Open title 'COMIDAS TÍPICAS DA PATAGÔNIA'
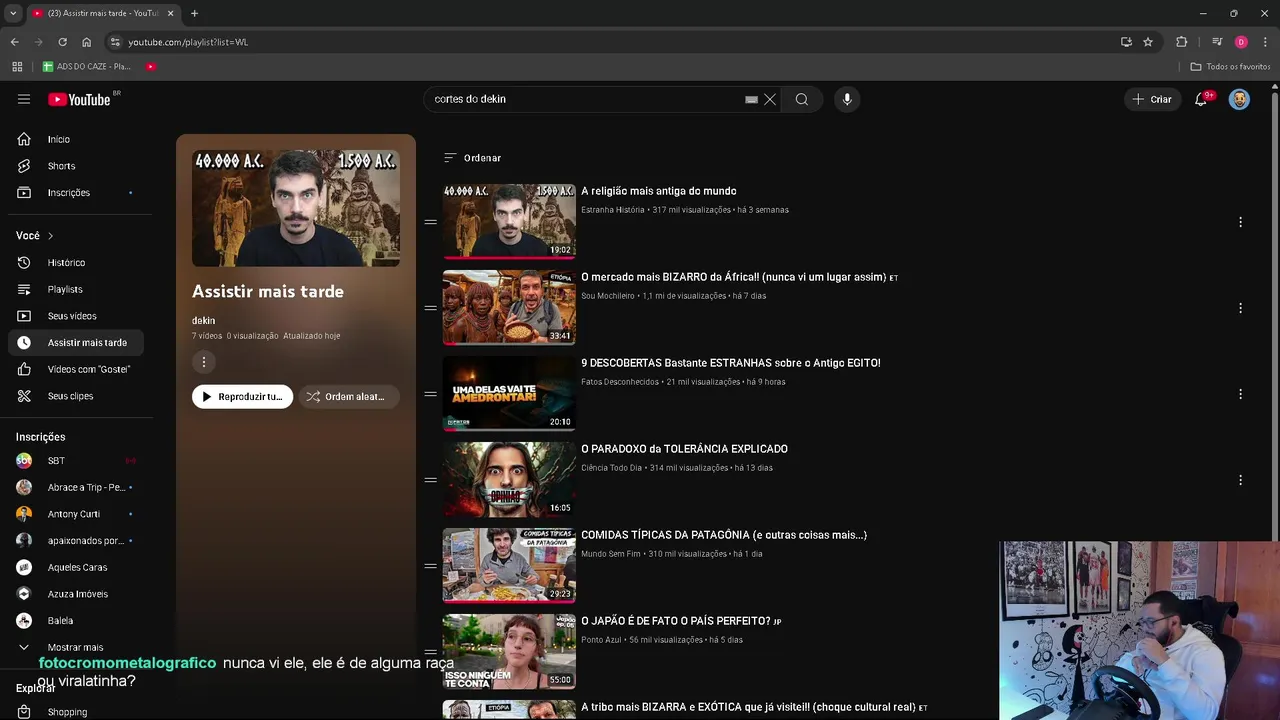This screenshot has width=1280, height=720. pyautogui.click(x=724, y=535)
